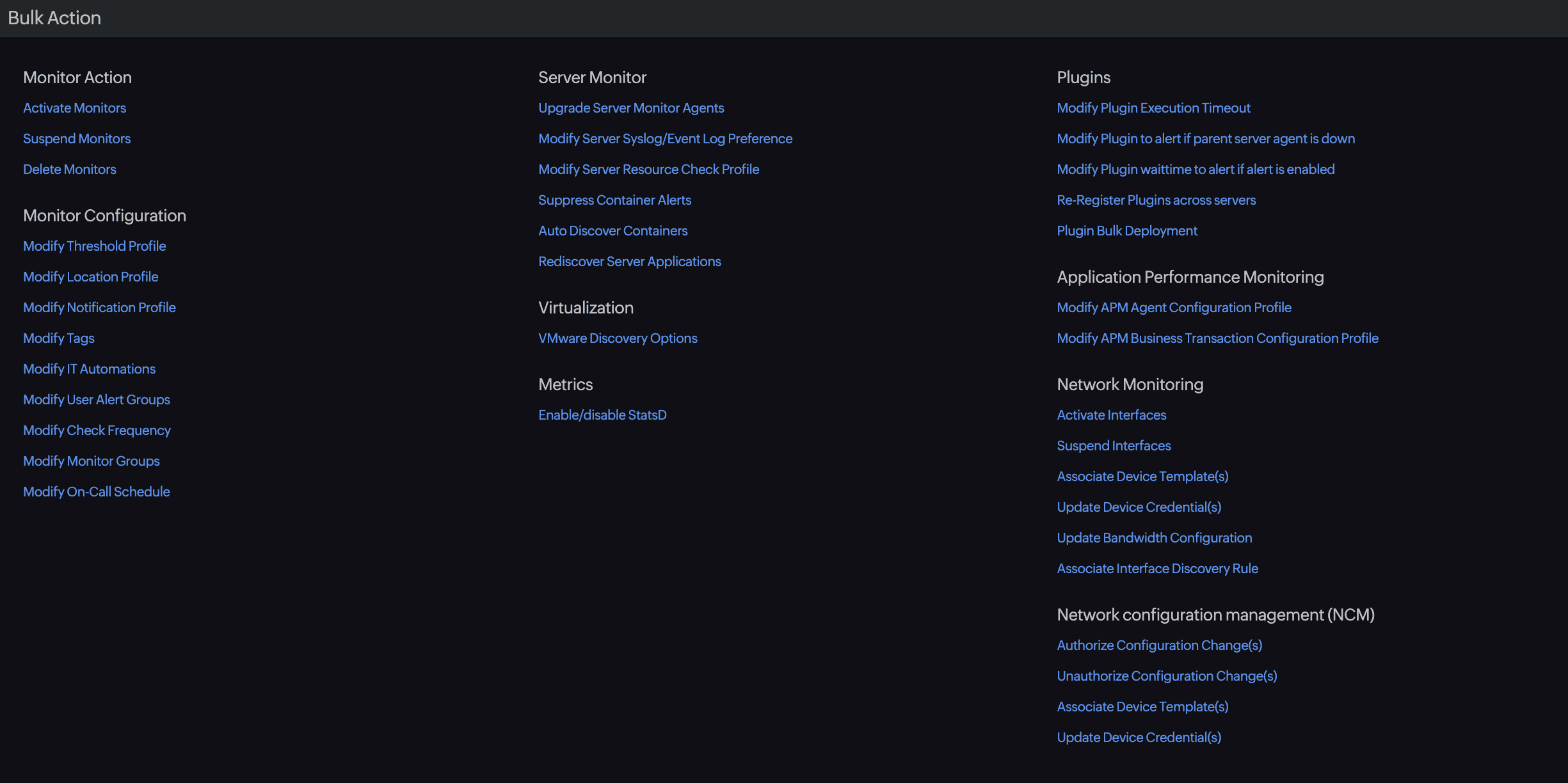This screenshot has height=783, width=1568.
Task: Open Modify Threshold Profile
Action: coord(95,246)
